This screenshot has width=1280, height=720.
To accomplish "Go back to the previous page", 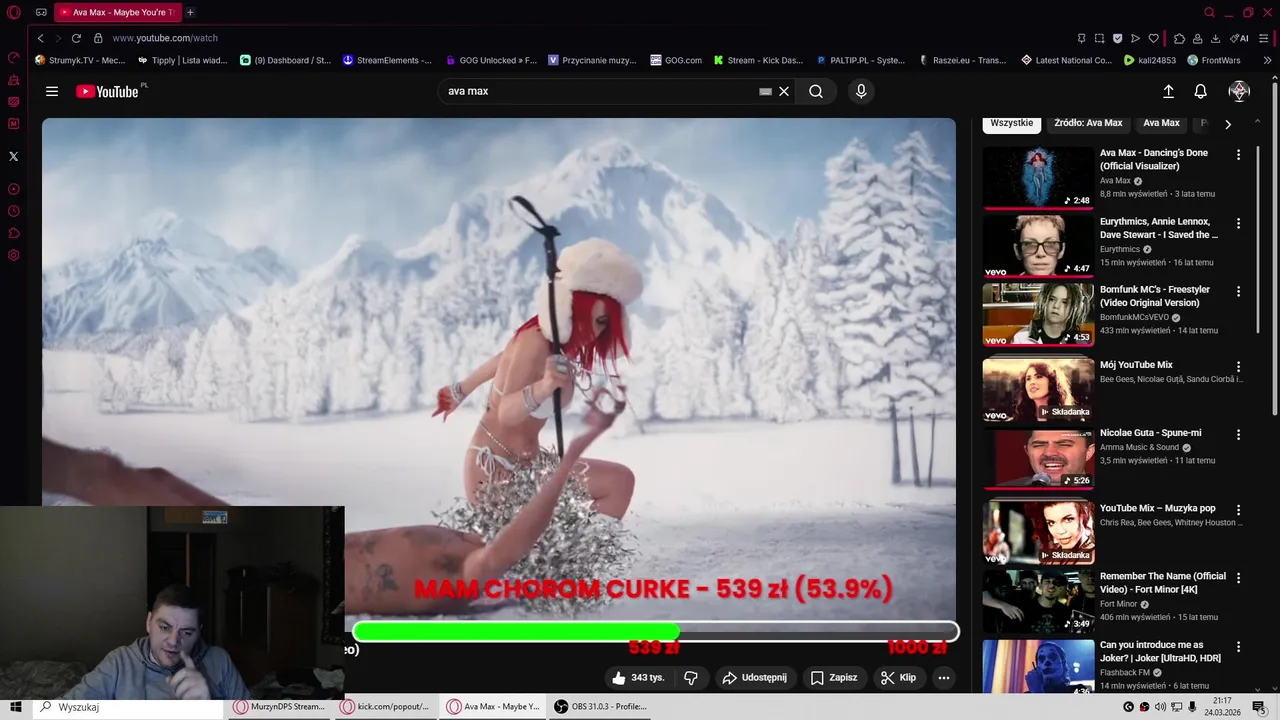I will [40, 38].
